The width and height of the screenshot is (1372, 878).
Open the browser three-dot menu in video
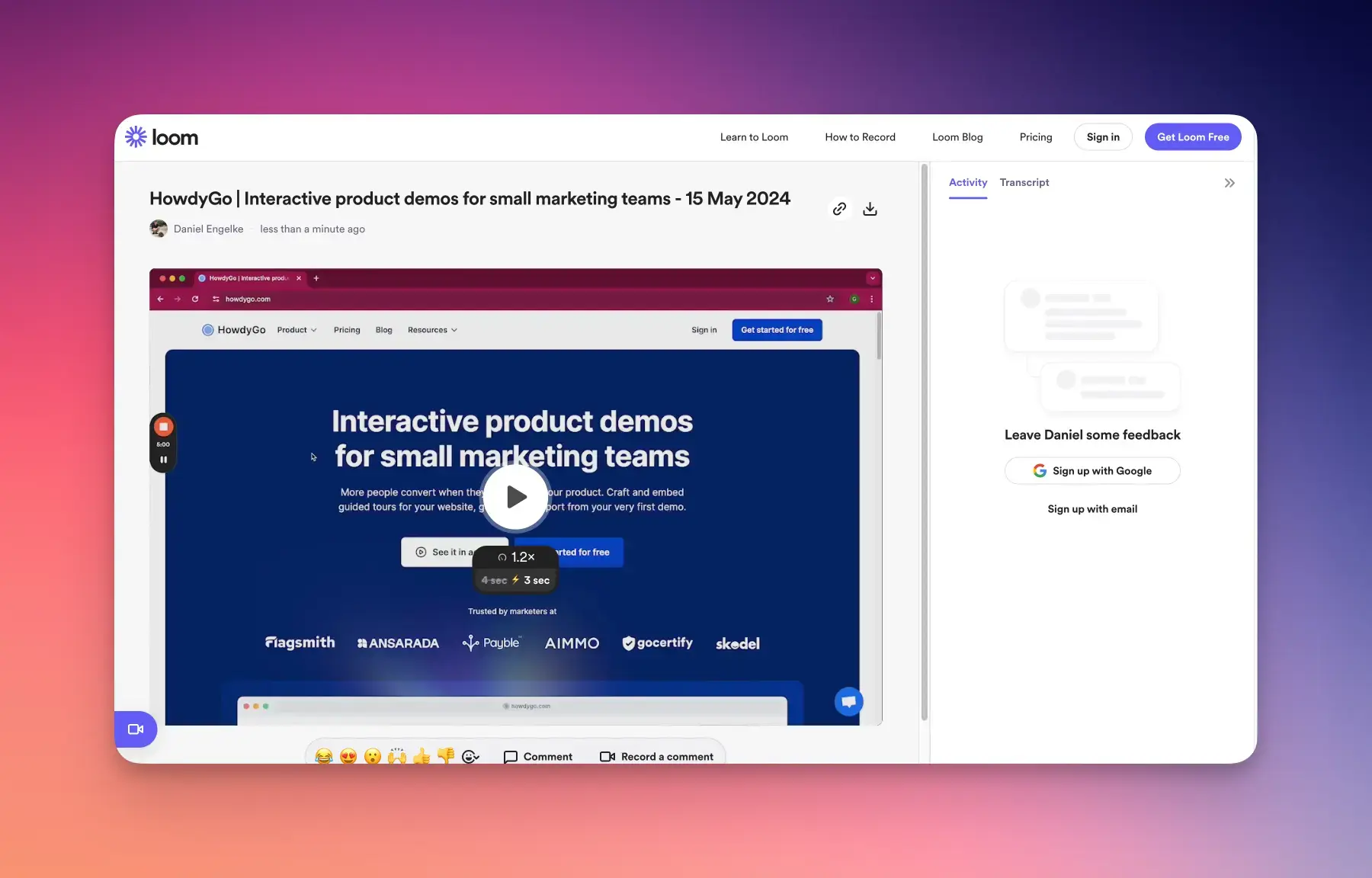pyautogui.click(x=871, y=299)
